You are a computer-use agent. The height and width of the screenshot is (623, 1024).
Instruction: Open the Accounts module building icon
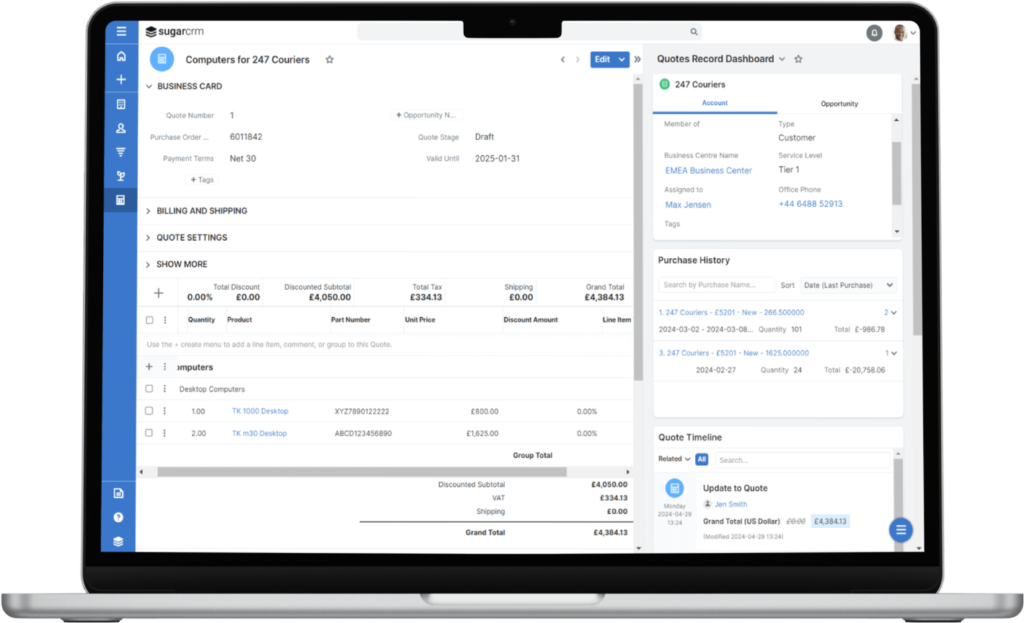tap(121, 104)
